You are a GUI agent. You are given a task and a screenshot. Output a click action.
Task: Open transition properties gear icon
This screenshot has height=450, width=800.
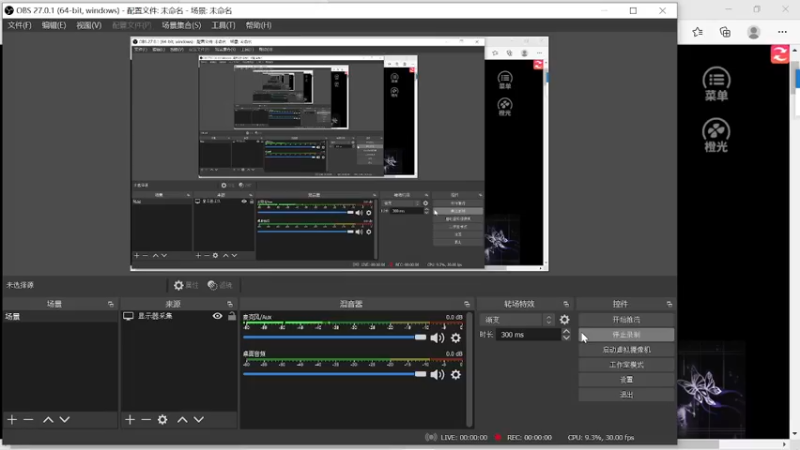(x=564, y=320)
